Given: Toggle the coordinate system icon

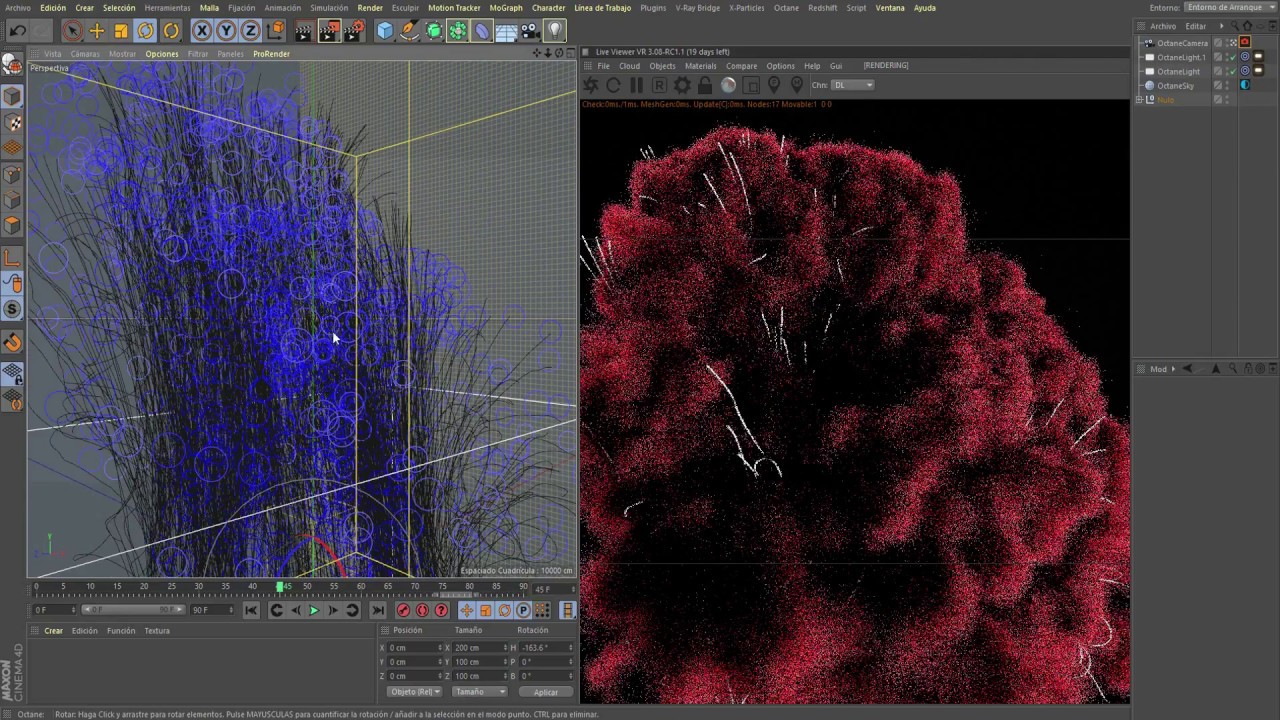Looking at the screenshot, I should pos(275,31).
